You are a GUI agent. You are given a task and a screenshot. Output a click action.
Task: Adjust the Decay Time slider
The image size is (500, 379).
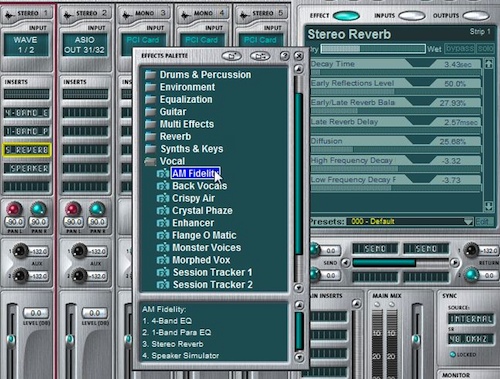[396, 72]
